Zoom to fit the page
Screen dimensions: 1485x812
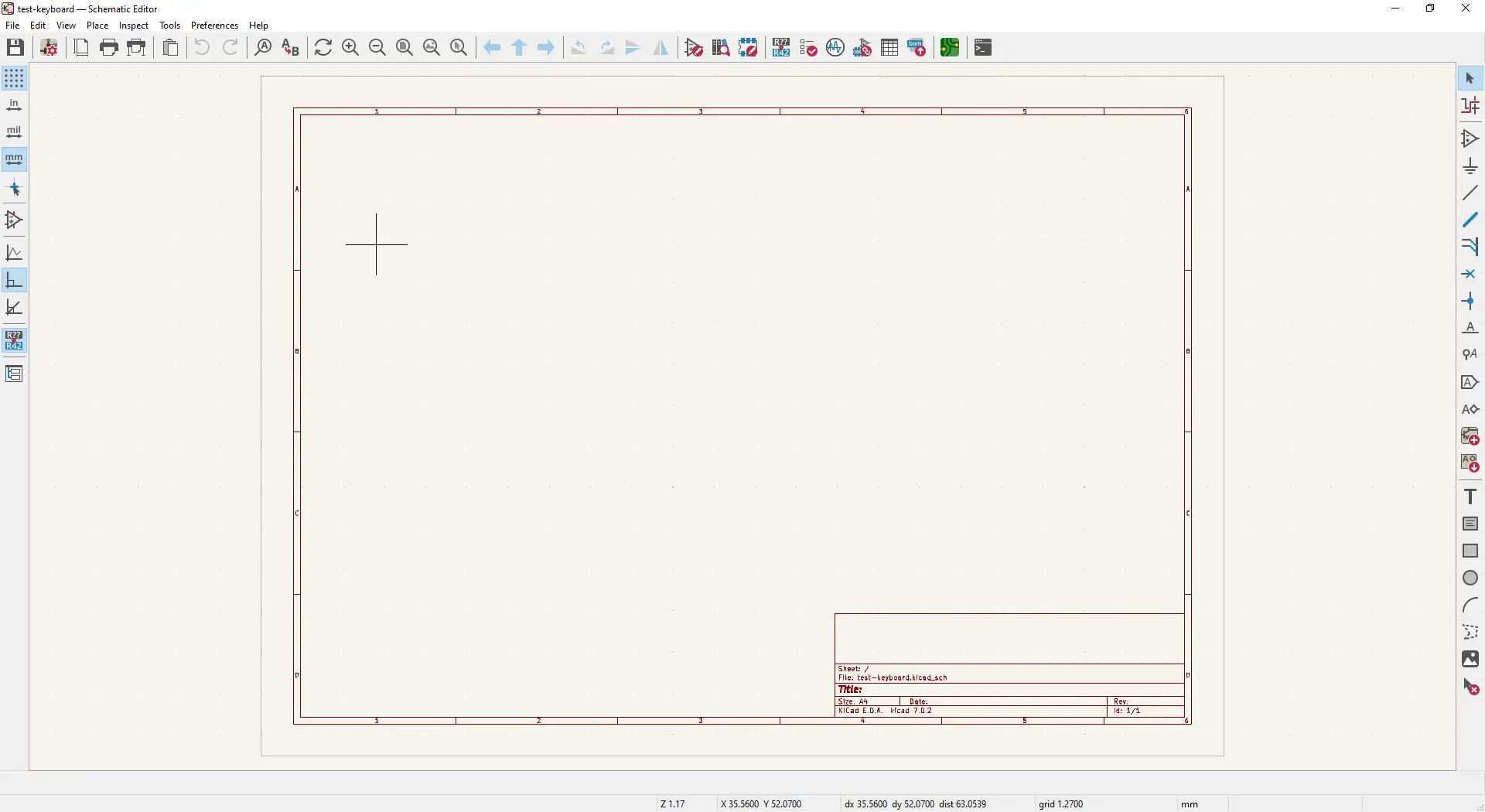[x=406, y=48]
